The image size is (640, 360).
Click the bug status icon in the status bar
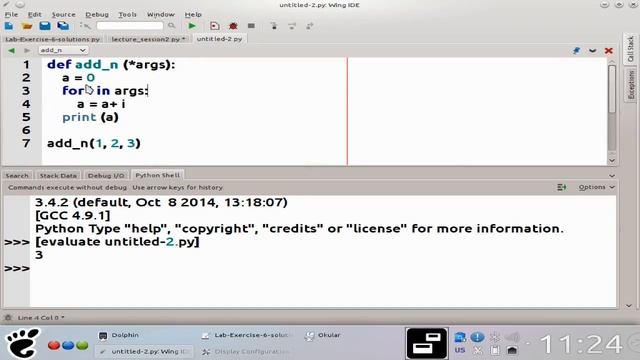click(8, 318)
